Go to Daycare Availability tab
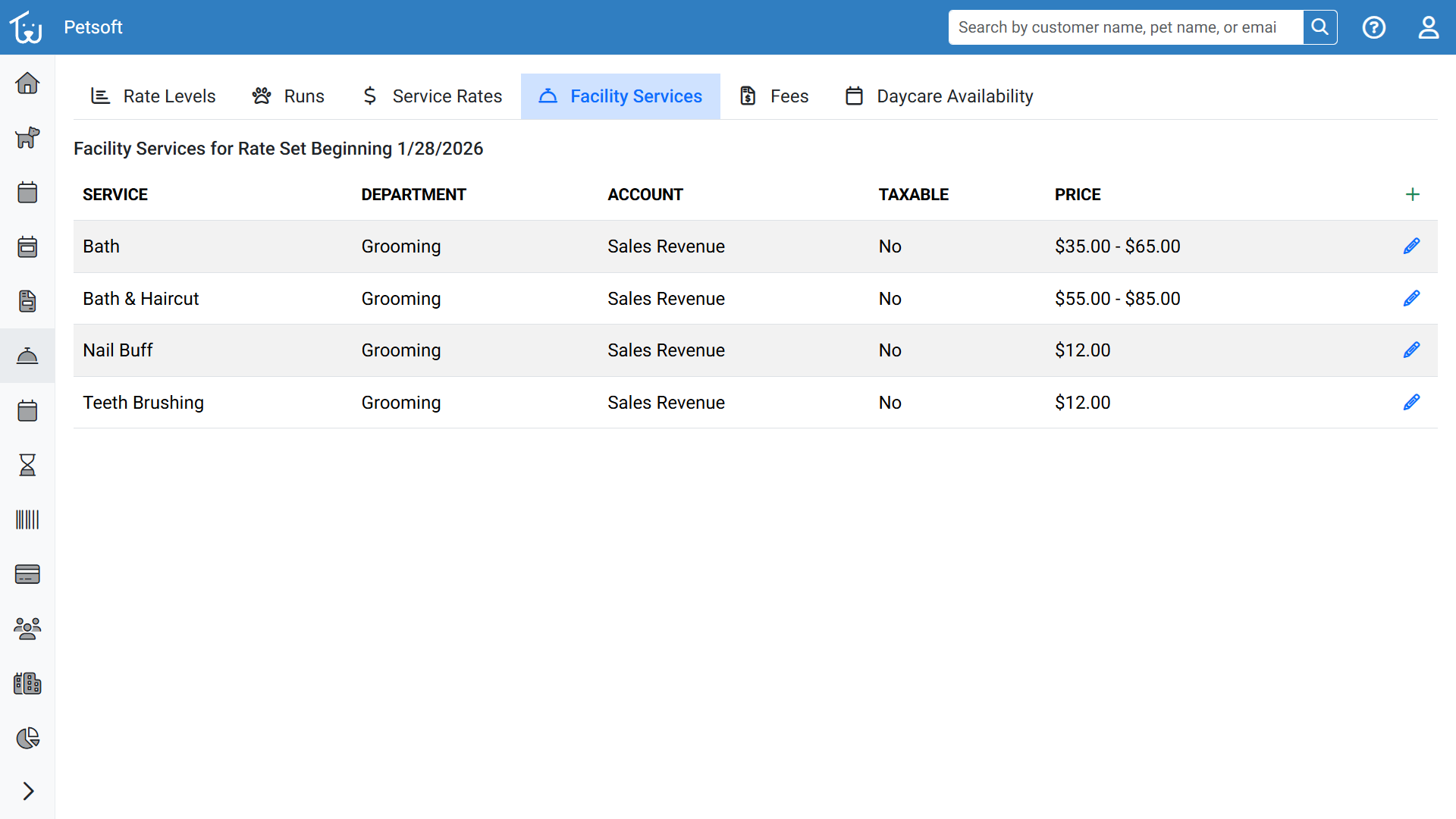 pyautogui.click(x=939, y=96)
